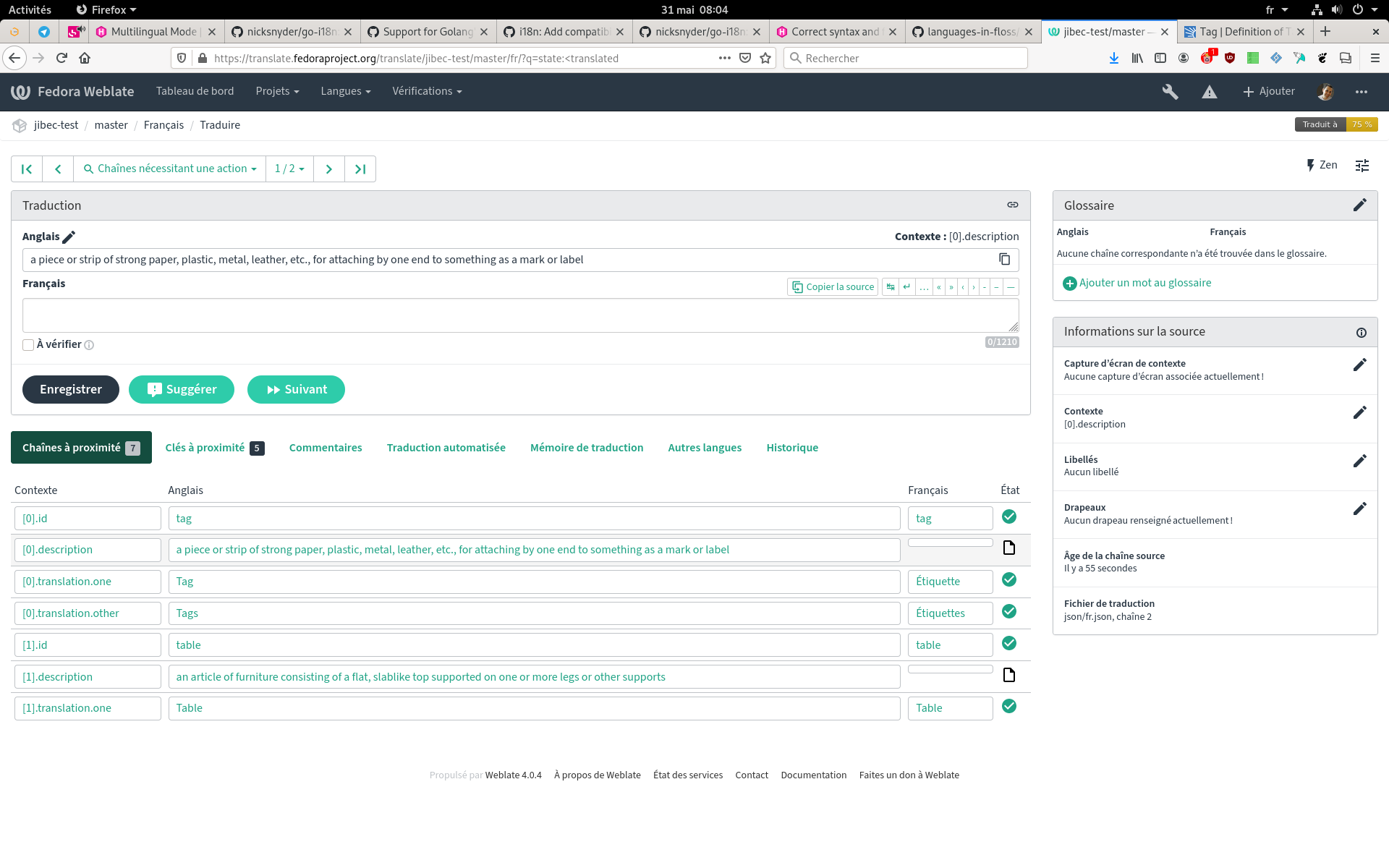
Task: Jump to the last string with the skip-to-end icon
Action: [360, 169]
